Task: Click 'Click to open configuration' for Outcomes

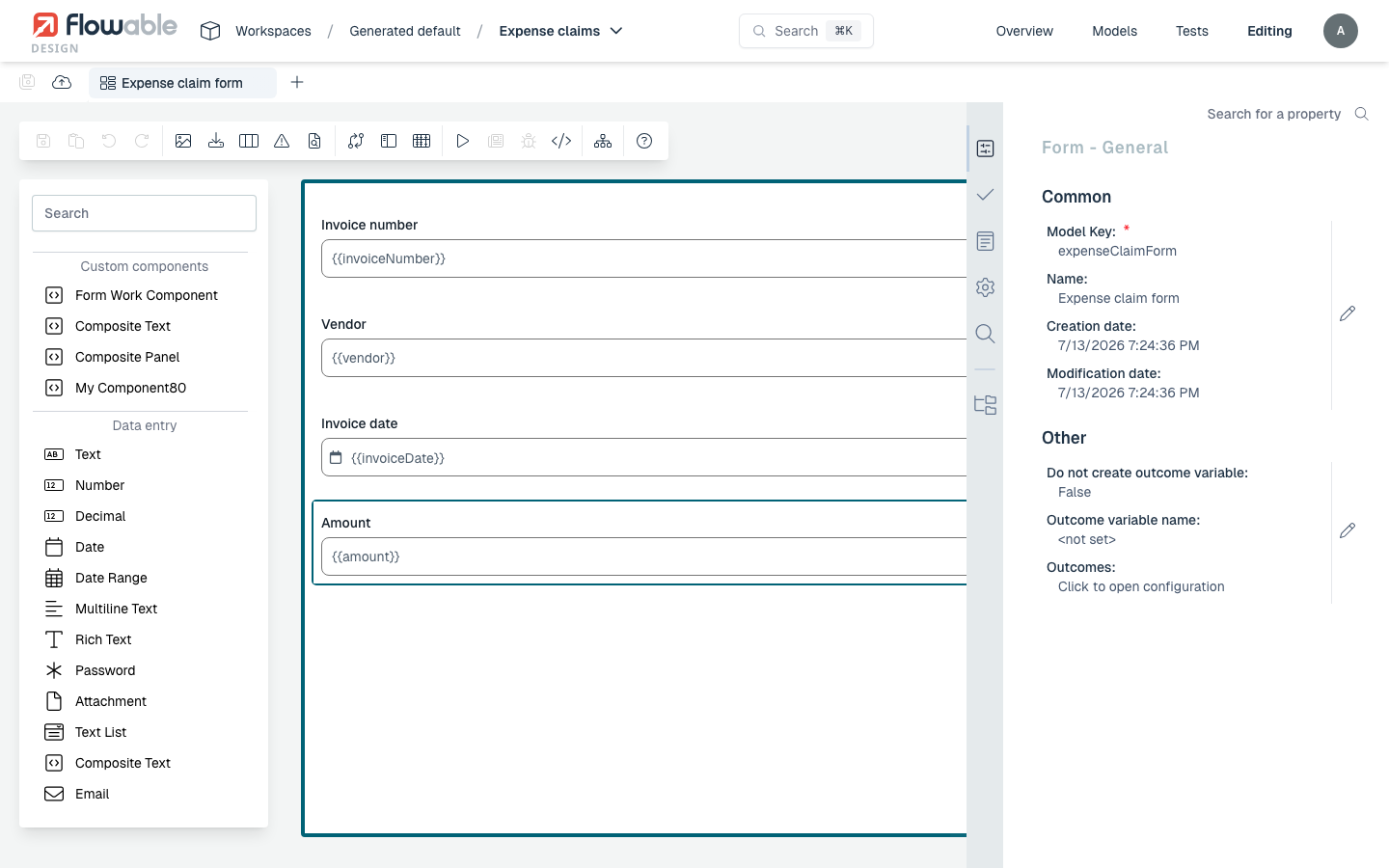Action: click(1141, 586)
